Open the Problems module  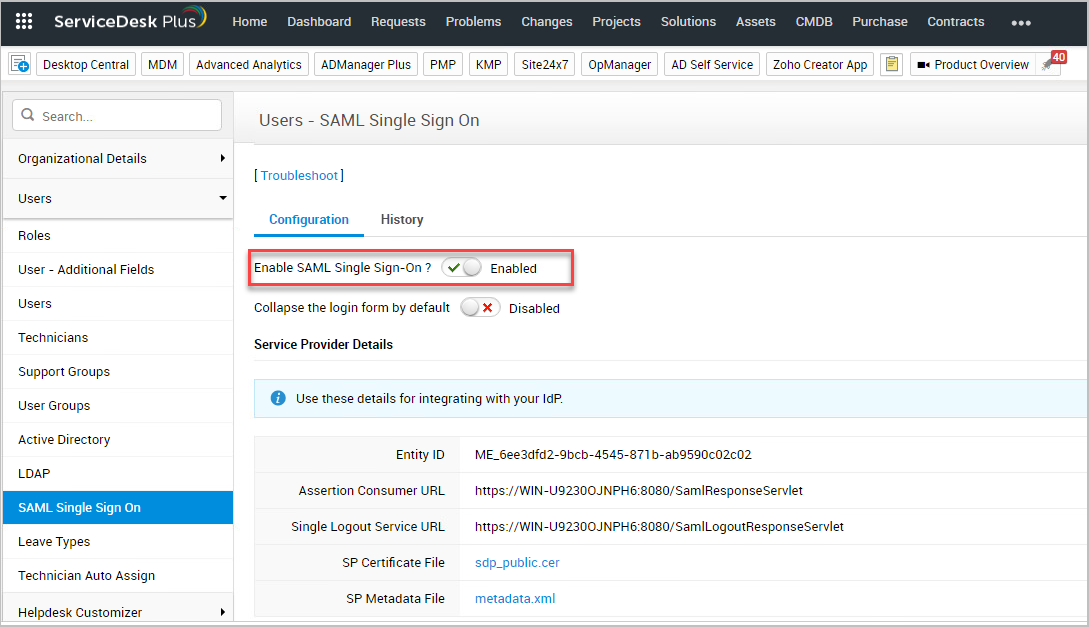coord(473,22)
